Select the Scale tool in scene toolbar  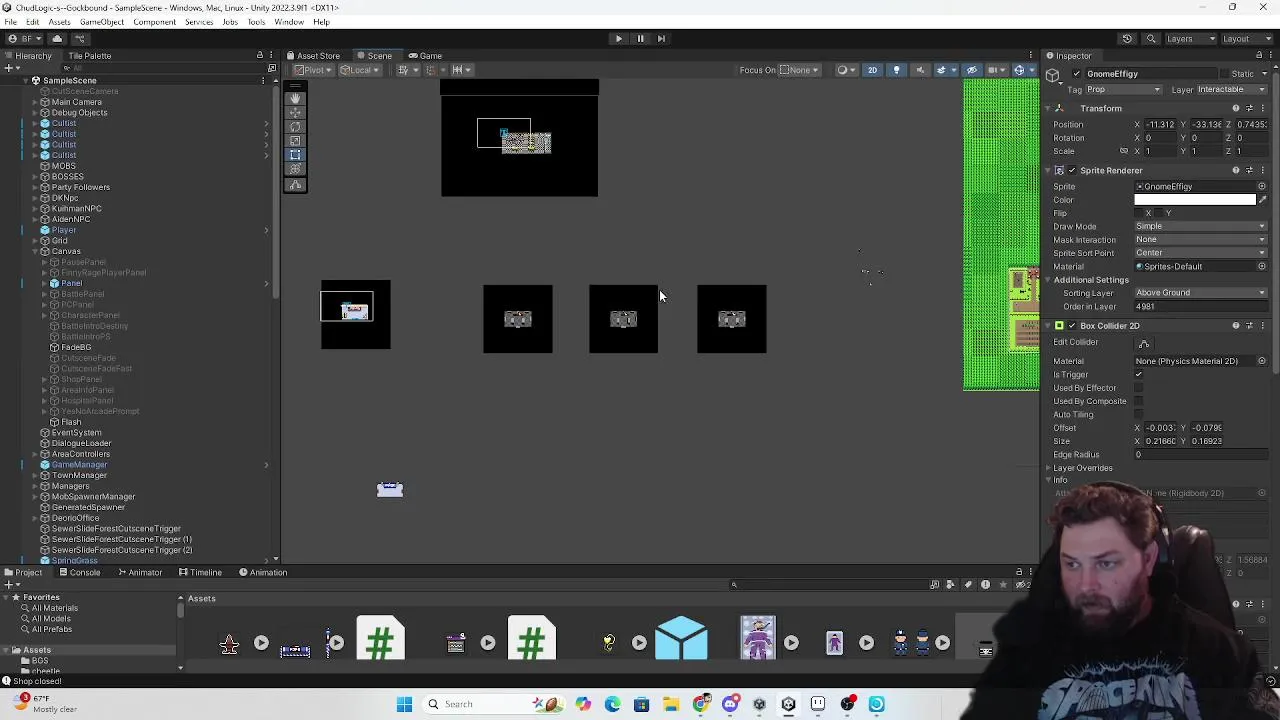(x=295, y=141)
